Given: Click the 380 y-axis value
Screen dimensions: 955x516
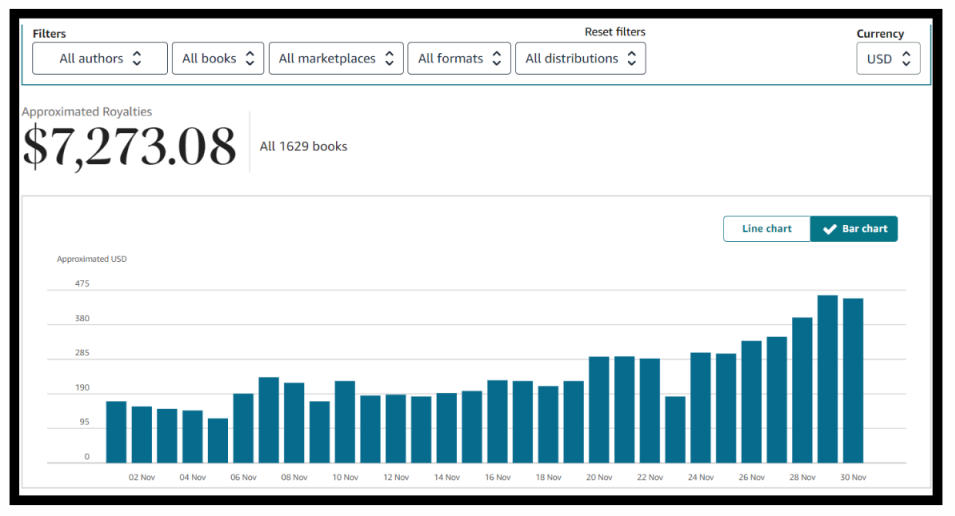Looking at the screenshot, I should [82, 318].
